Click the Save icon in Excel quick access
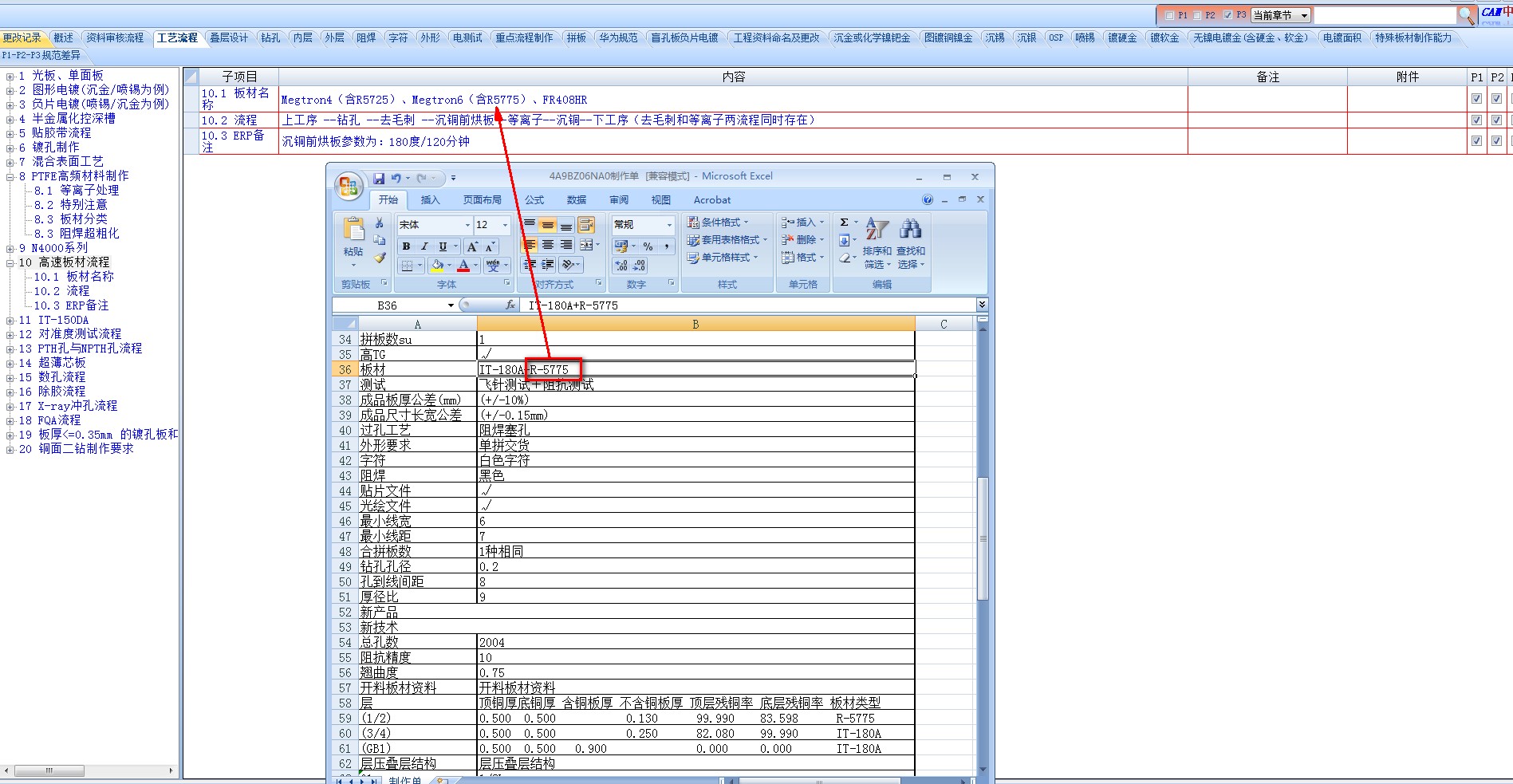The image size is (1513, 784). click(x=379, y=178)
